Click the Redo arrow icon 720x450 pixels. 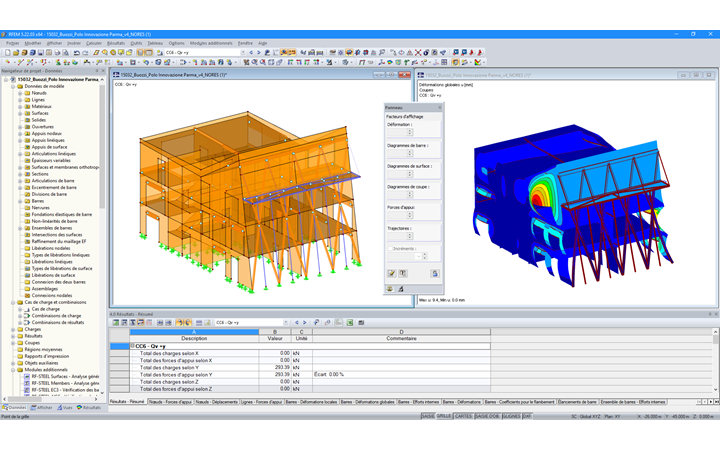coord(85,52)
